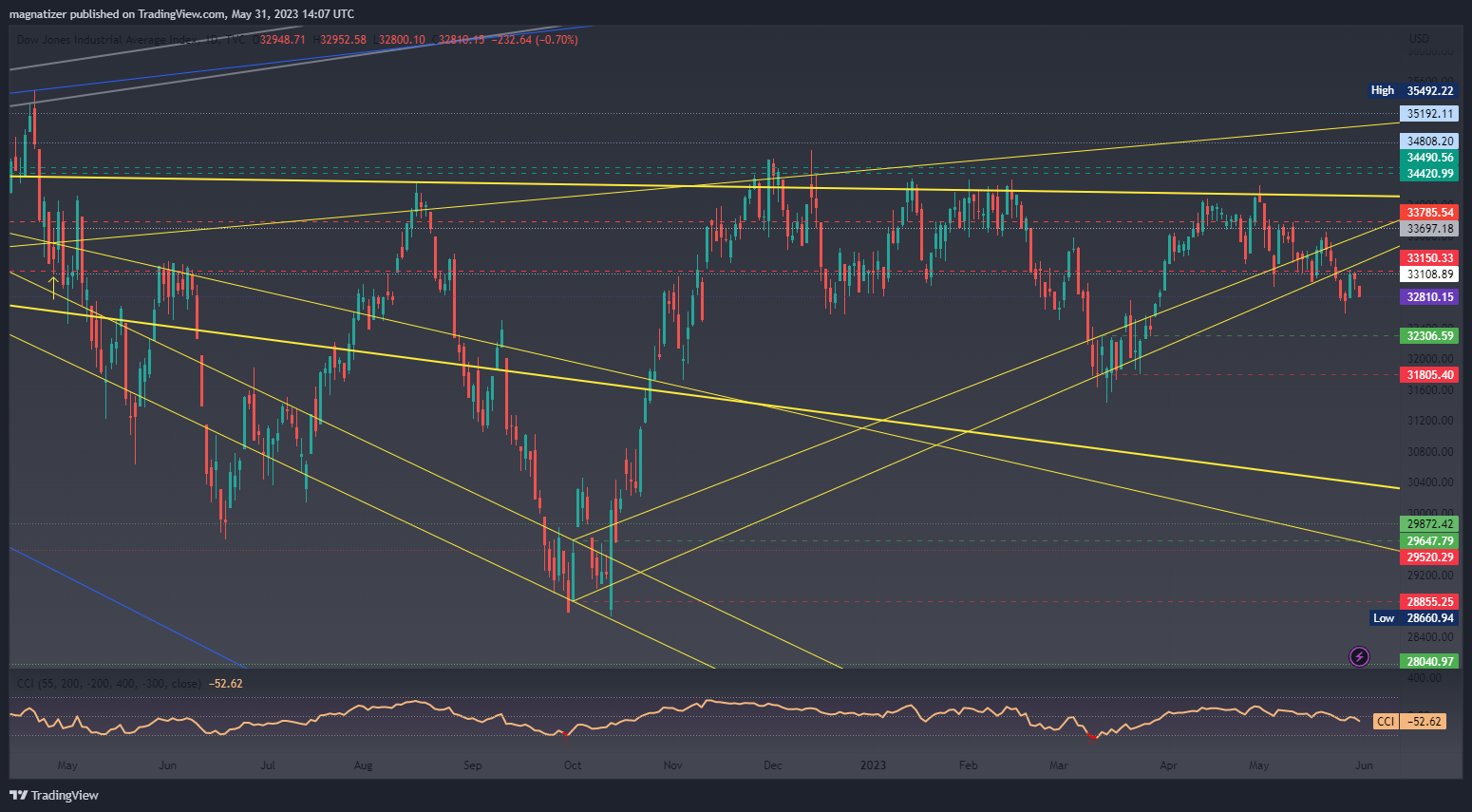Select the green 28040.97 bottom price label
This screenshot has height=812, width=1472.
coord(1429,662)
